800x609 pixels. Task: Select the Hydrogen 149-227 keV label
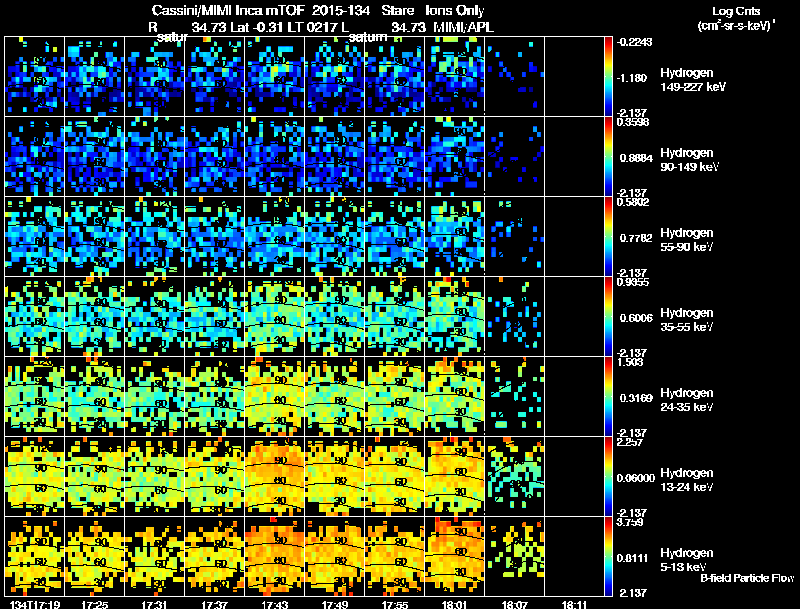click(692, 80)
